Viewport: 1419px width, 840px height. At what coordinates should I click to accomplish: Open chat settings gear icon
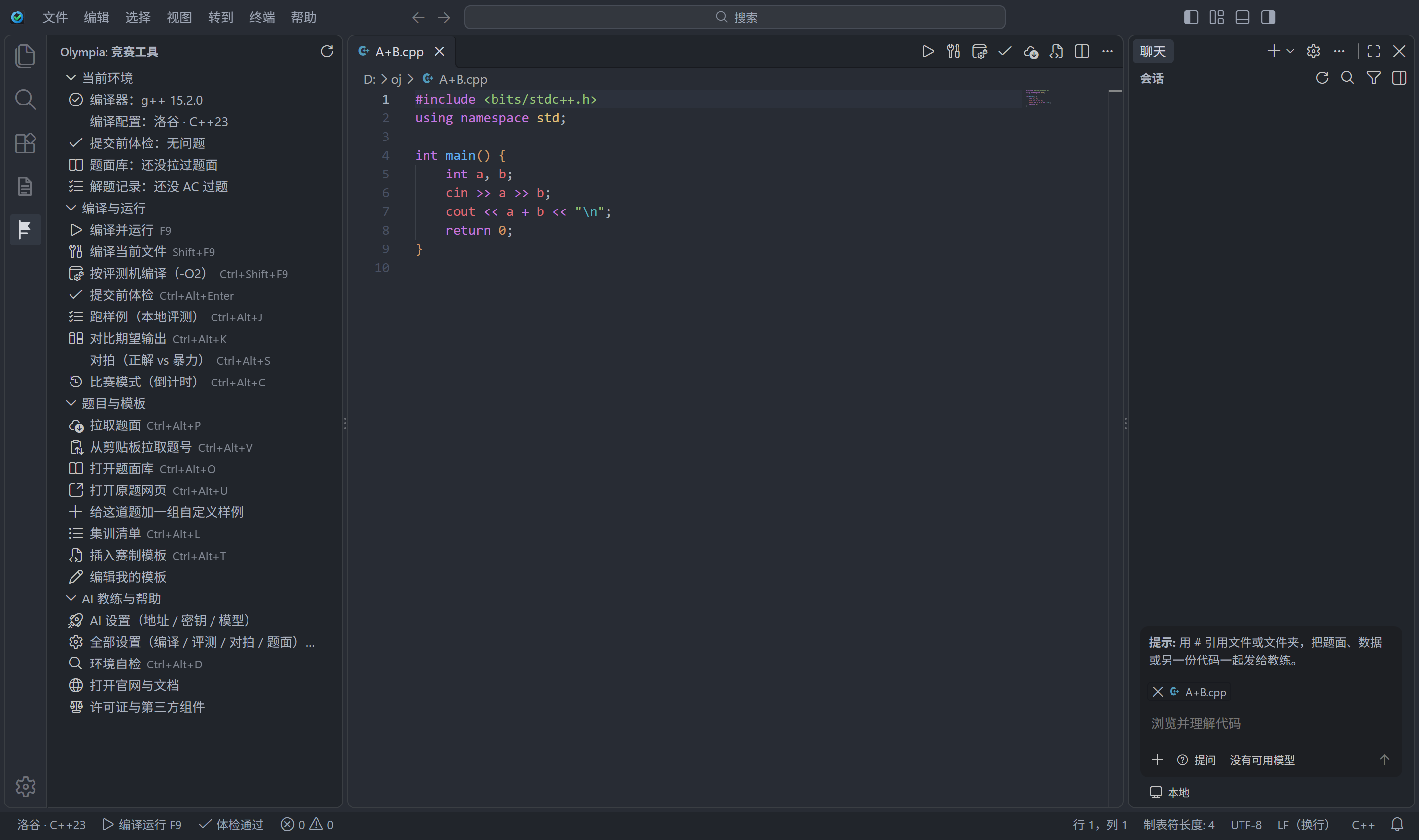[1313, 51]
